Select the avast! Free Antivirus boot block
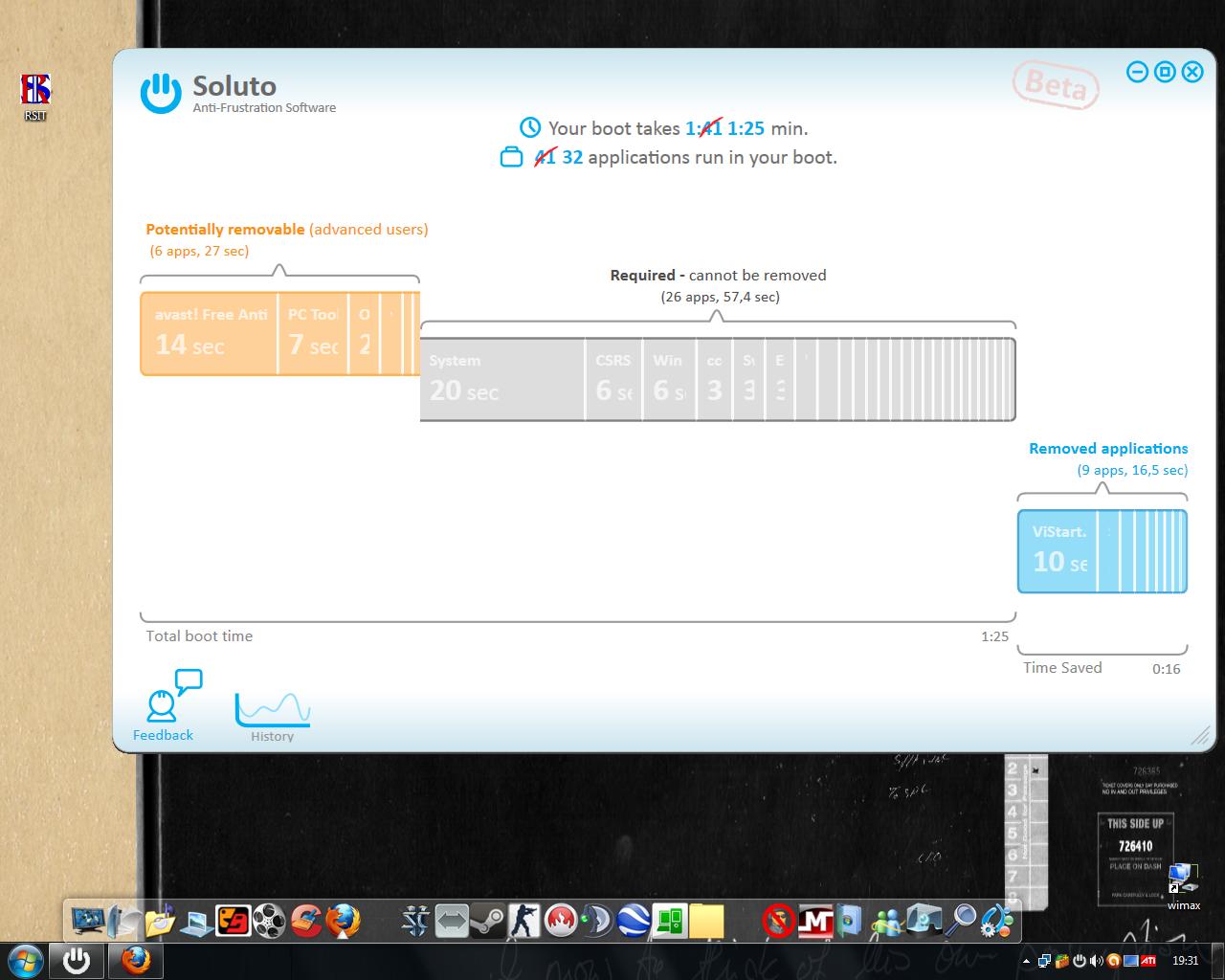This screenshot has width=1225, height=980. (x=209, y=333)
